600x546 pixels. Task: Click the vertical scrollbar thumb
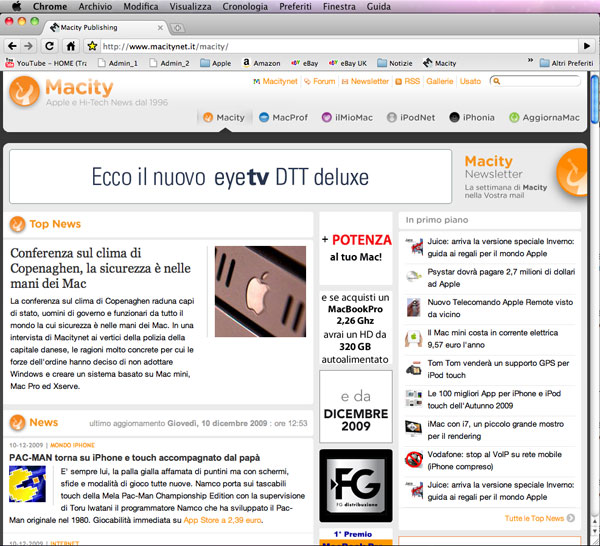pos(595,99)
